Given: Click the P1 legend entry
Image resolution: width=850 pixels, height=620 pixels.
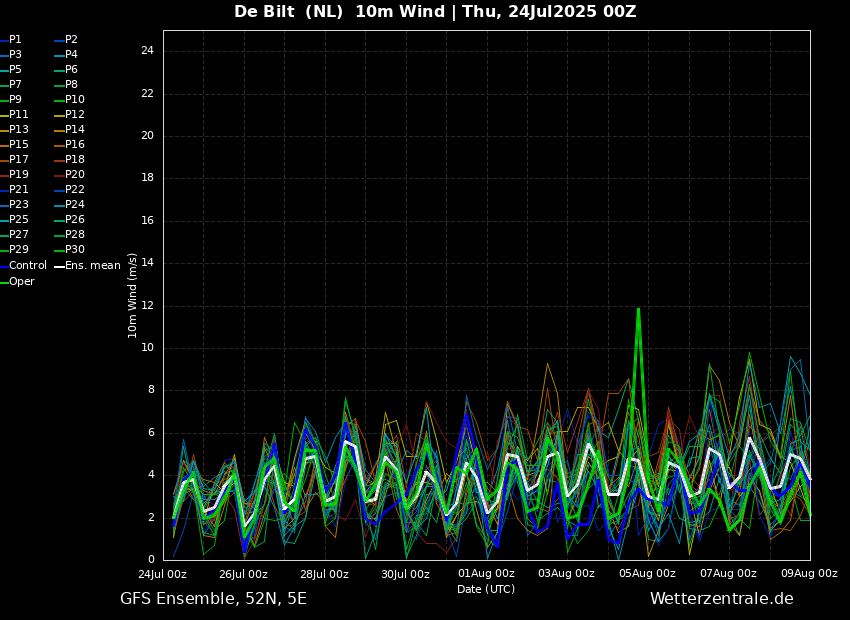Looking at the screenshot, I should [15, 40].
